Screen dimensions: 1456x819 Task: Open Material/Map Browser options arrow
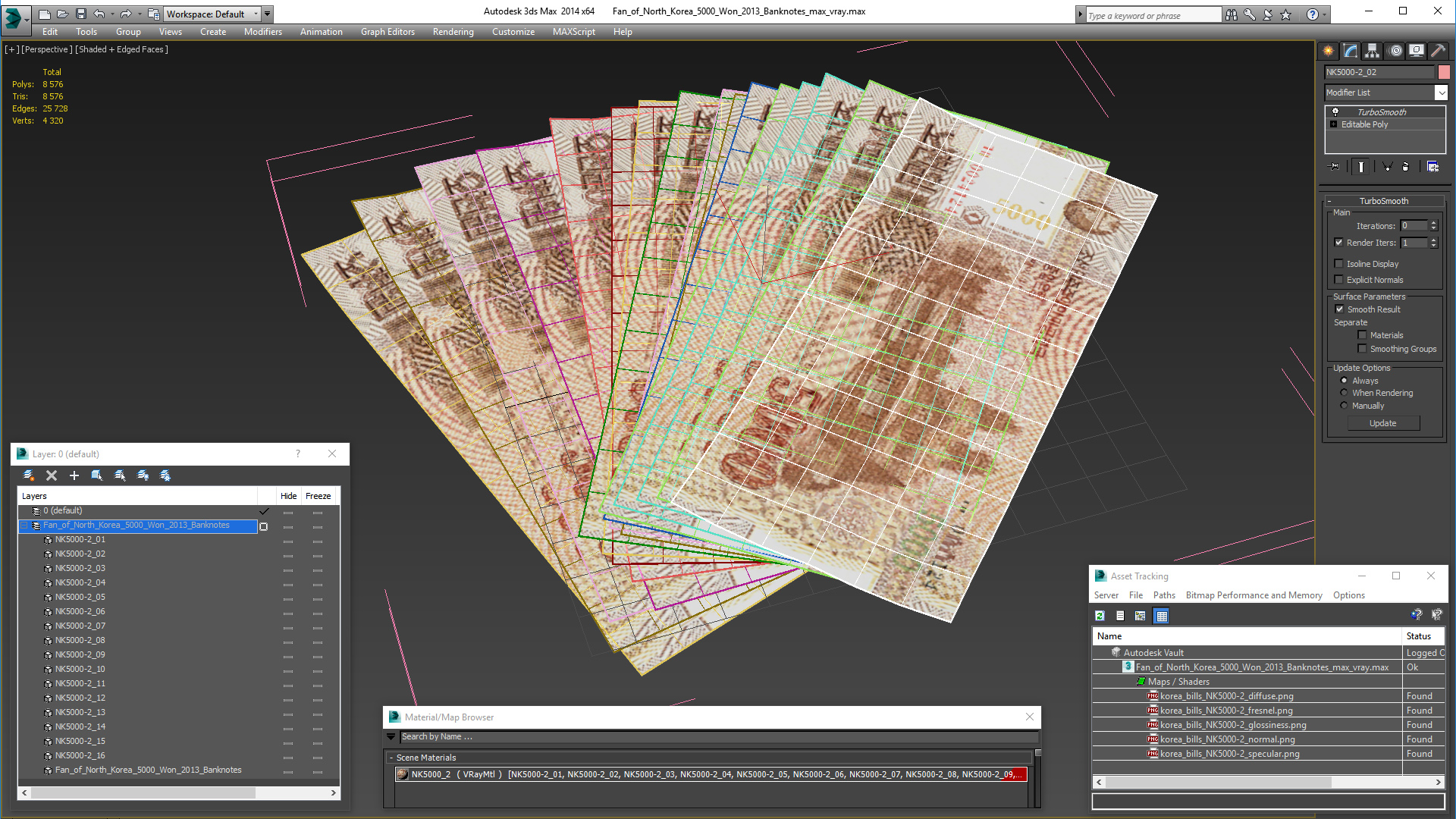391,737
